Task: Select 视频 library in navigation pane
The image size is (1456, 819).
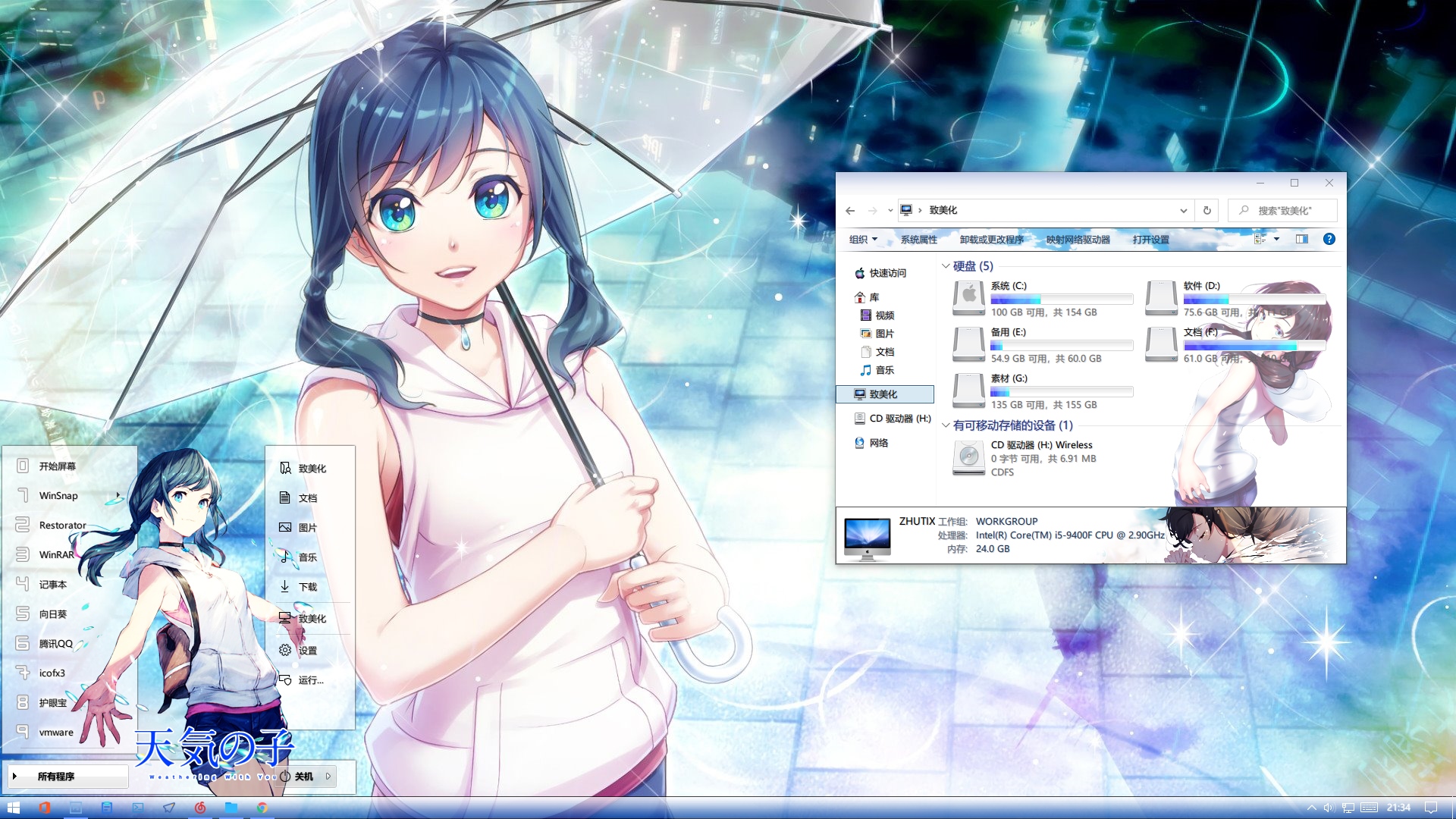Action: tap(884, 315)
